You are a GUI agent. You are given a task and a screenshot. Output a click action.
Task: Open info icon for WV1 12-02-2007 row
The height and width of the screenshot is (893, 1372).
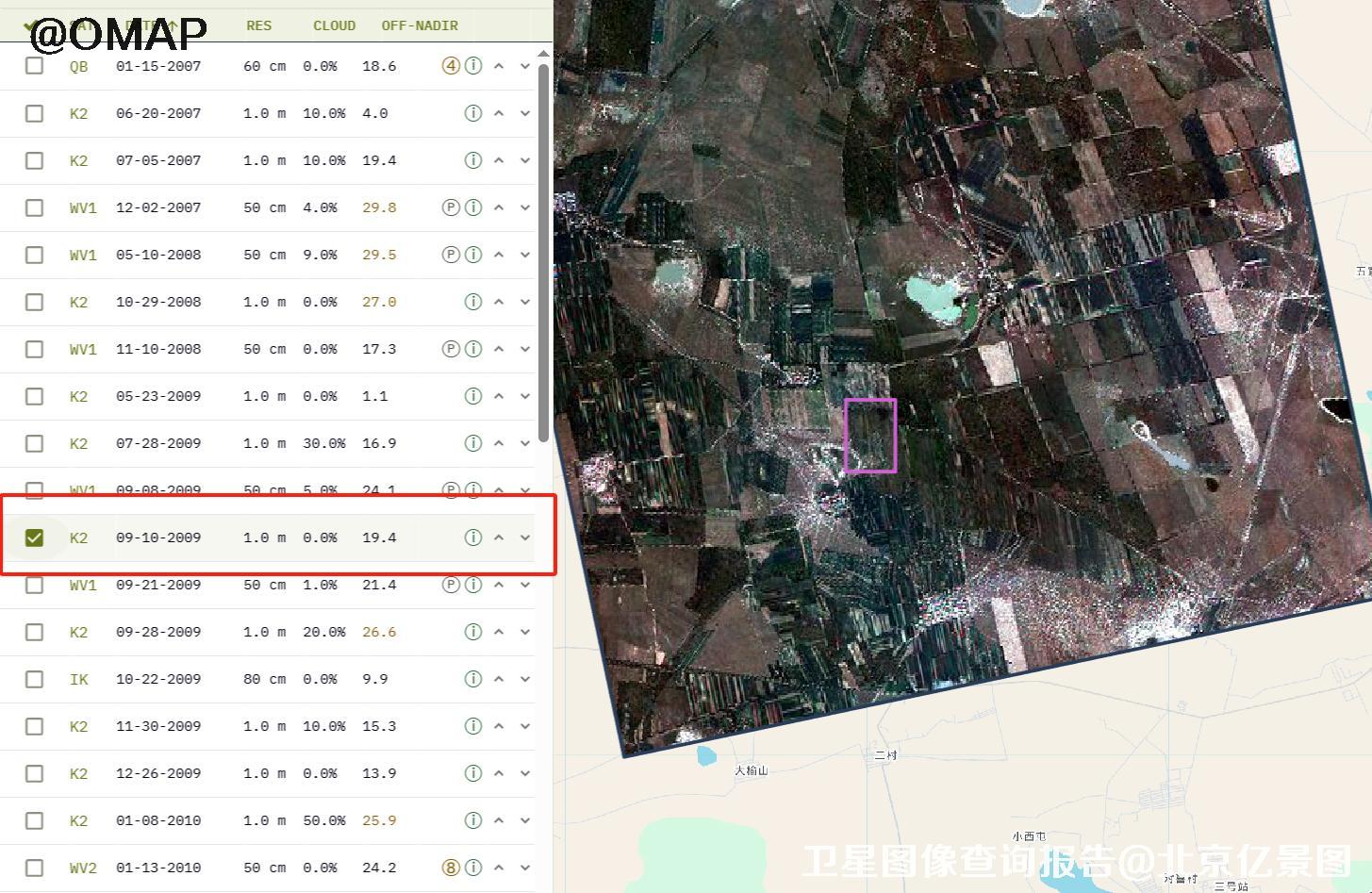(473, 207)
